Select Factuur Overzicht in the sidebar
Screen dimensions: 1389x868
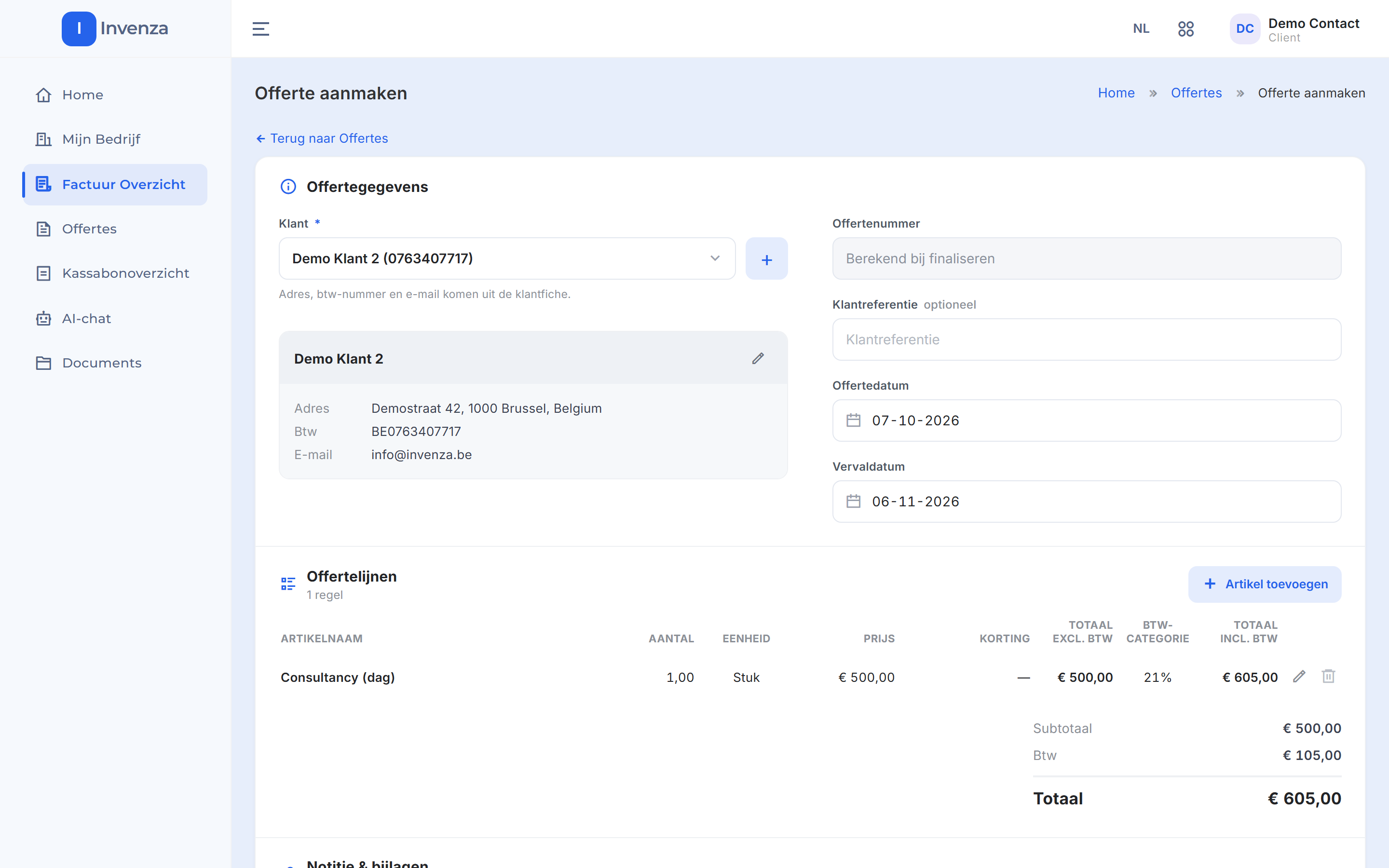tap(115, 184)
